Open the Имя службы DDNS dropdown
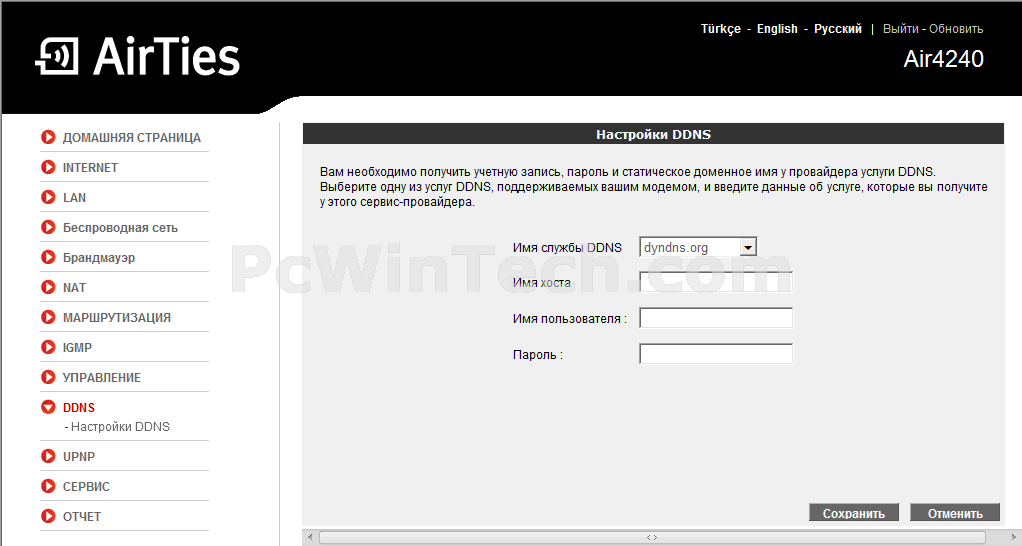The height and width of the screenshot is (546, 1022). (x=698, y=247)
